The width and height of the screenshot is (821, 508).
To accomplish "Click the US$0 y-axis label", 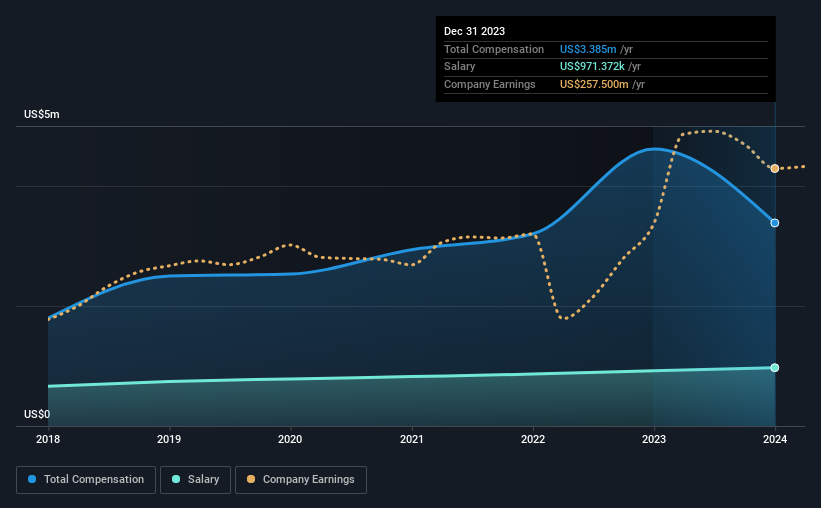I will [x=37, y=414].
